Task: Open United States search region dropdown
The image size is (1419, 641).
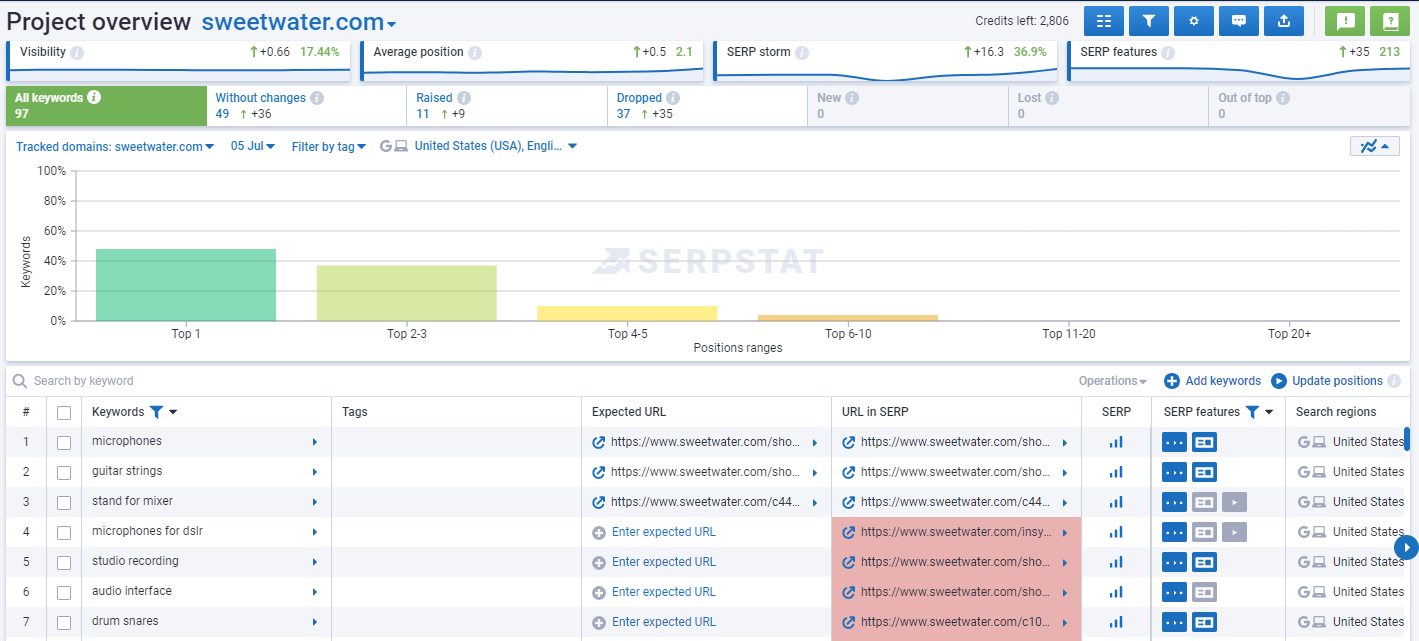Action: 496,146
